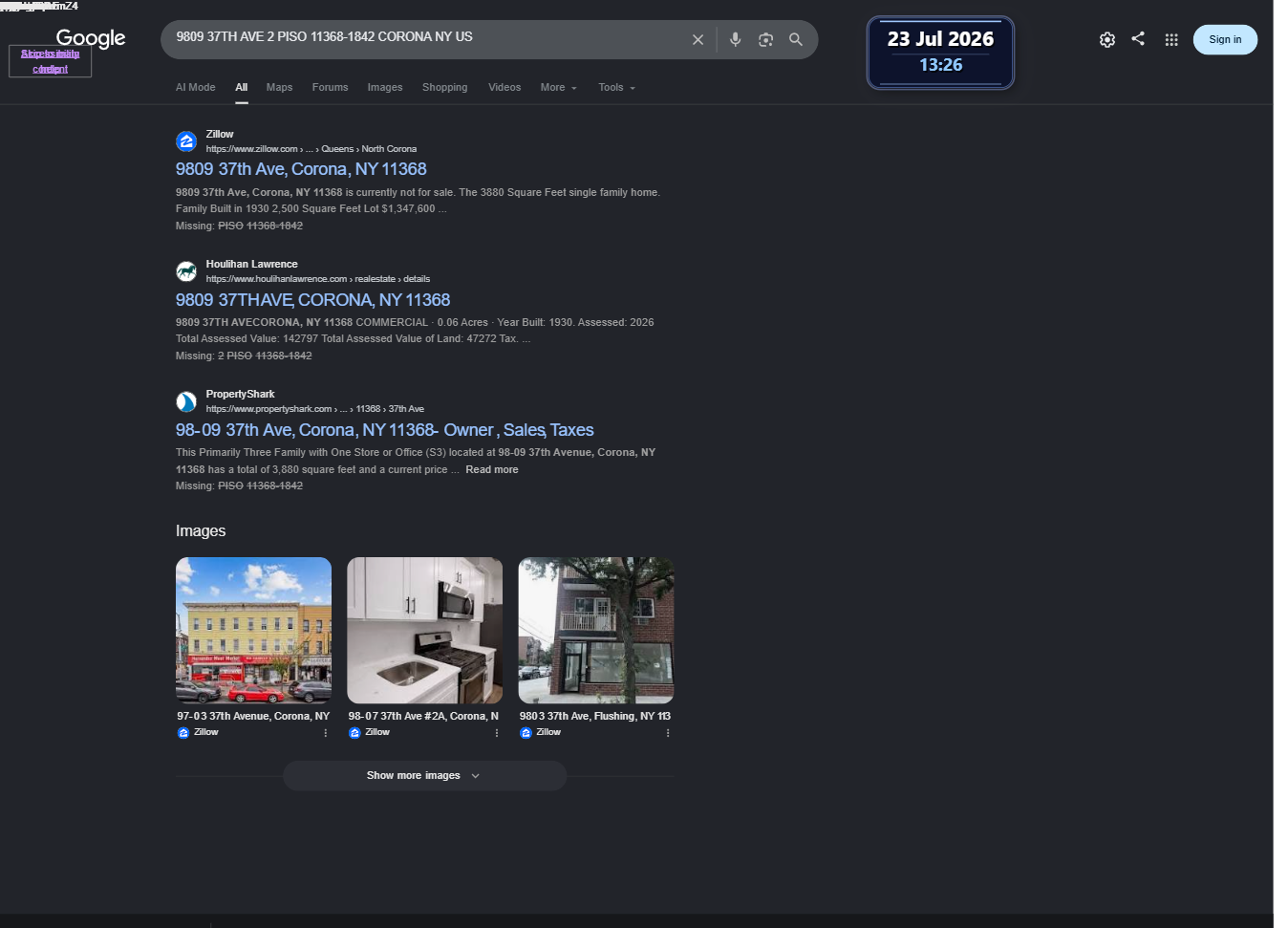Open the Forums tab

coord(331,88)
